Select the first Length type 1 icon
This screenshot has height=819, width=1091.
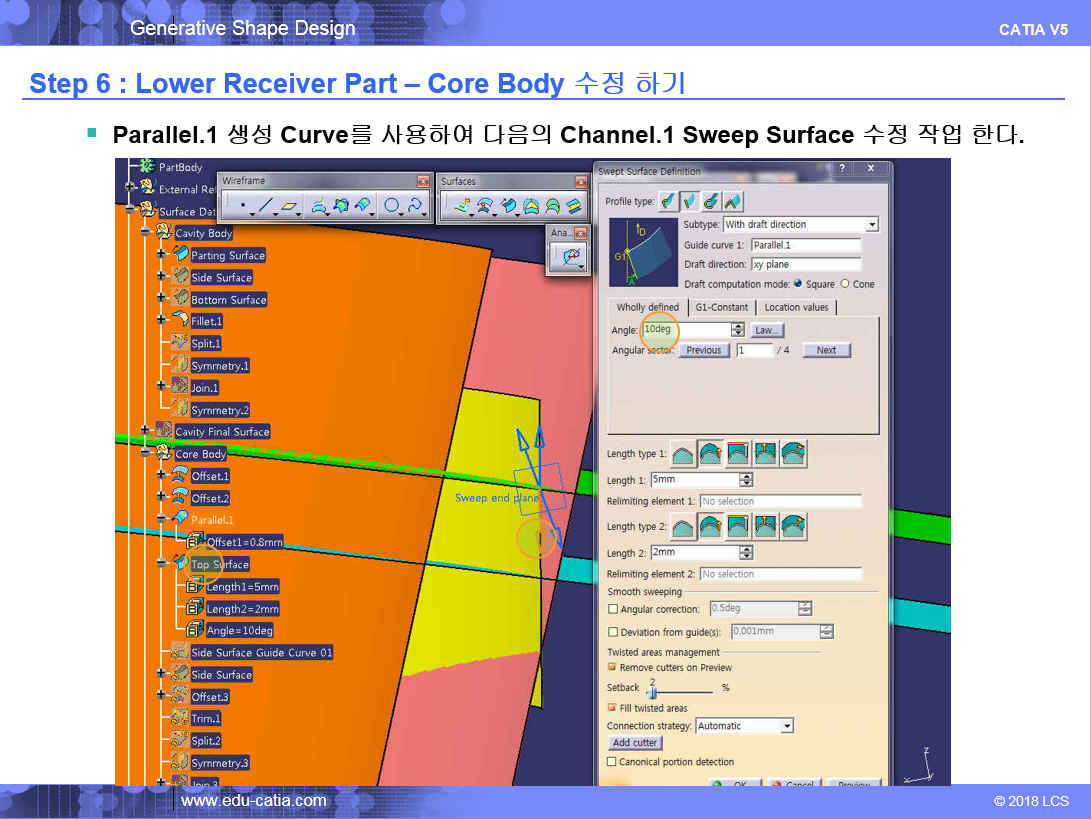click(x=684, y=454)
